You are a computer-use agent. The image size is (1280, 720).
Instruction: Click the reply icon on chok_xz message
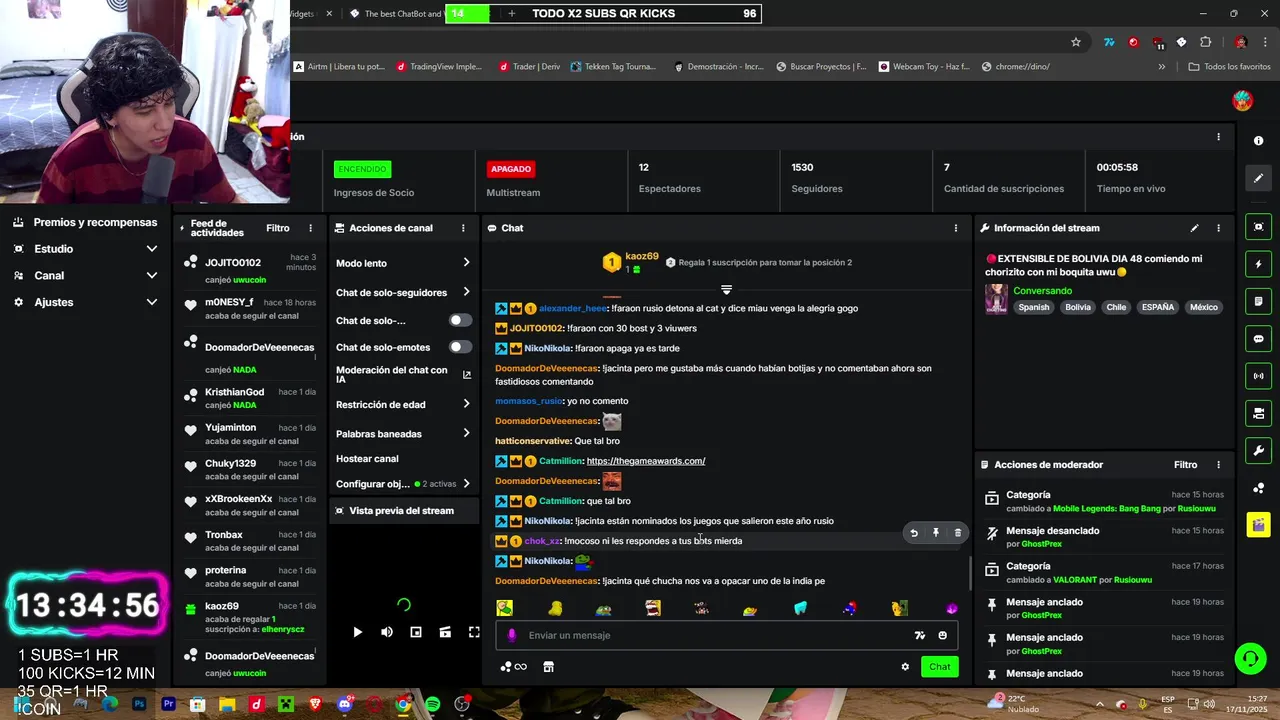click(x=914, y=533)
